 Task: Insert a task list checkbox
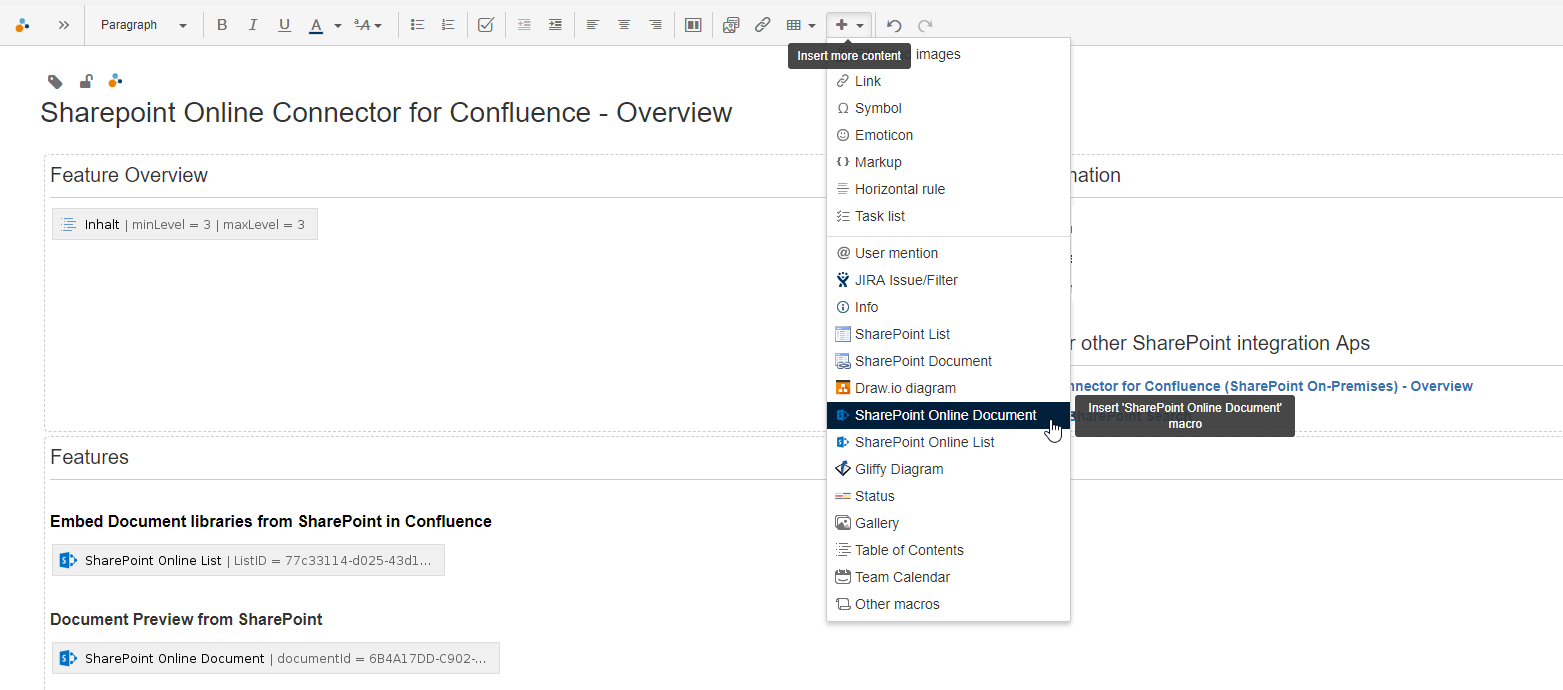point(486,25)
